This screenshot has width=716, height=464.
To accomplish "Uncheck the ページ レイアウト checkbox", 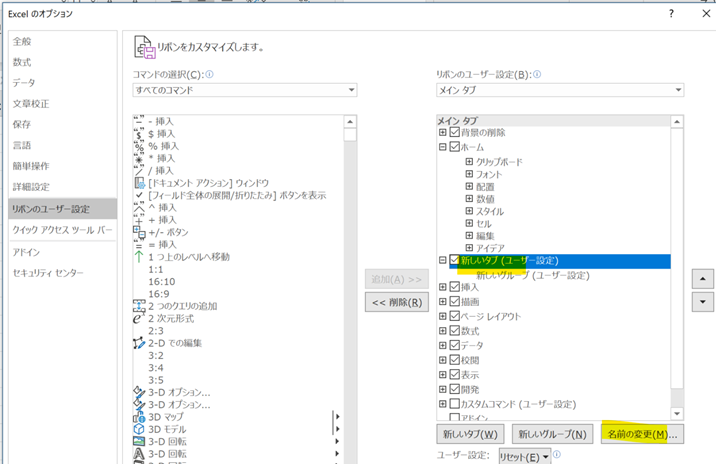I will 454,316.
